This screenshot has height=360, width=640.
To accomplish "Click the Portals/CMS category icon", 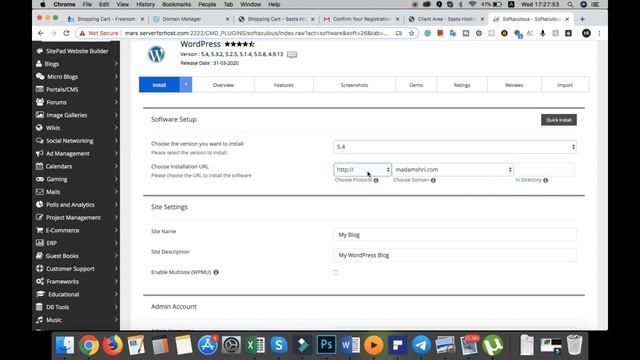I will pyautogui.click(x=40, y=89).
